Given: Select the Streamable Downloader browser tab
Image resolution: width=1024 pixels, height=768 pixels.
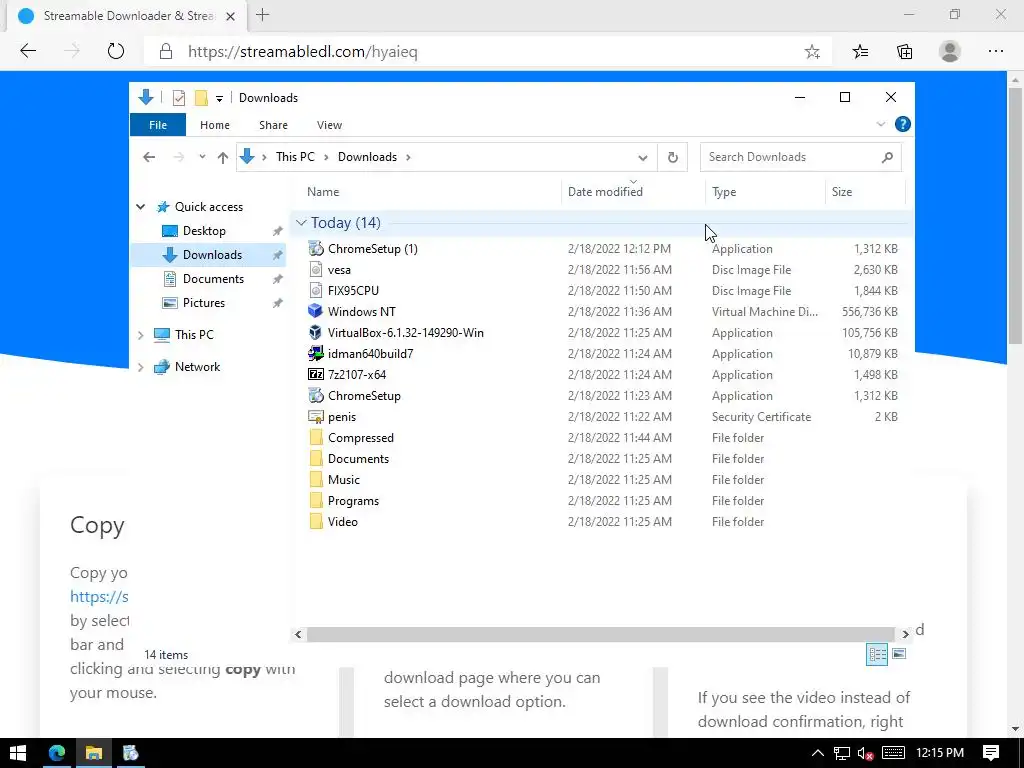Looking at the screenshot, I should (128, 16).
